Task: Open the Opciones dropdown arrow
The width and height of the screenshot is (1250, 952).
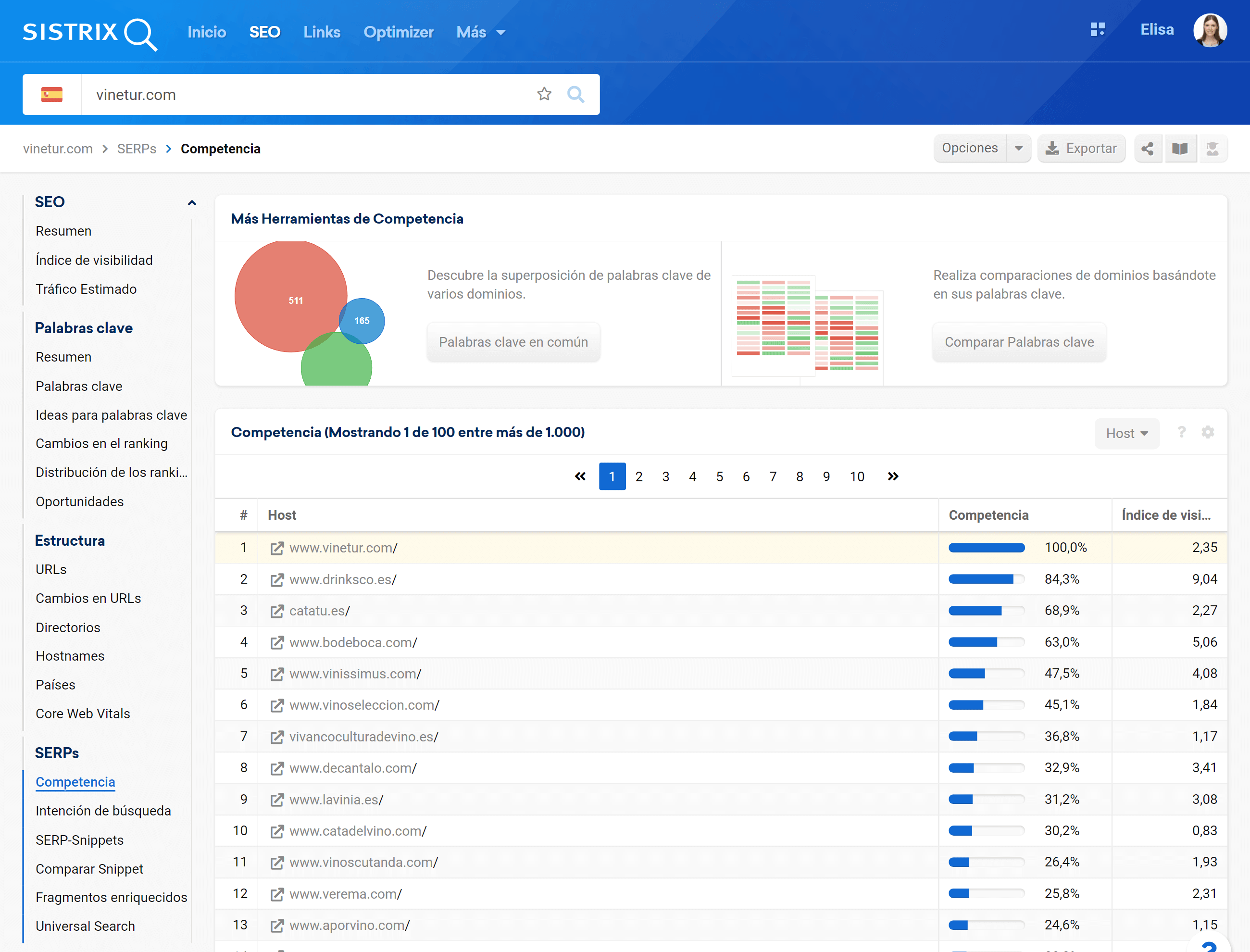Action: 1018,149
